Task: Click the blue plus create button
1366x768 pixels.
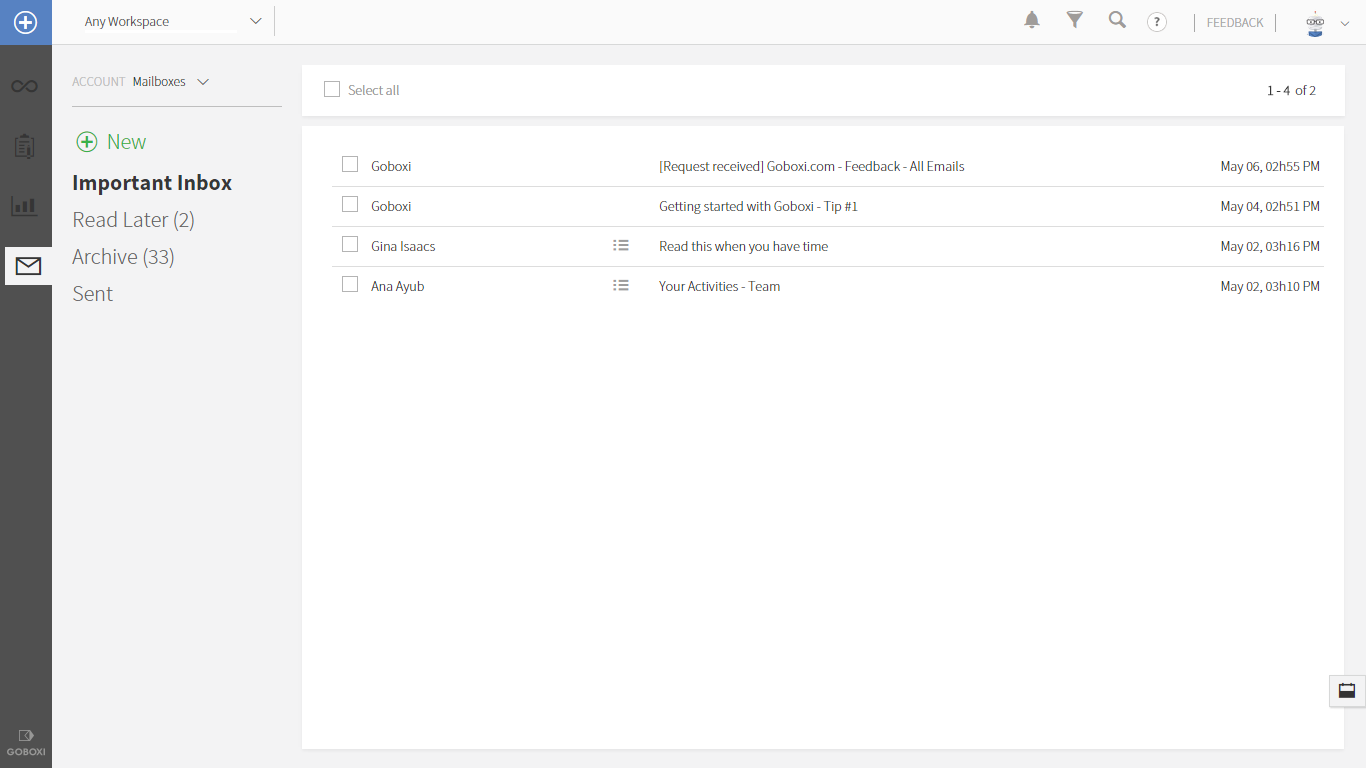Action: click(25, 22)
